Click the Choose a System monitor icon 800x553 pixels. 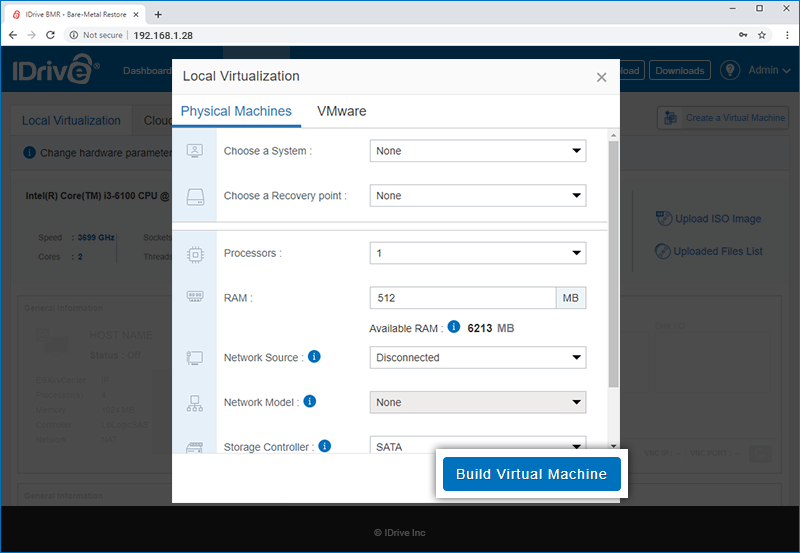pos(195,151)
